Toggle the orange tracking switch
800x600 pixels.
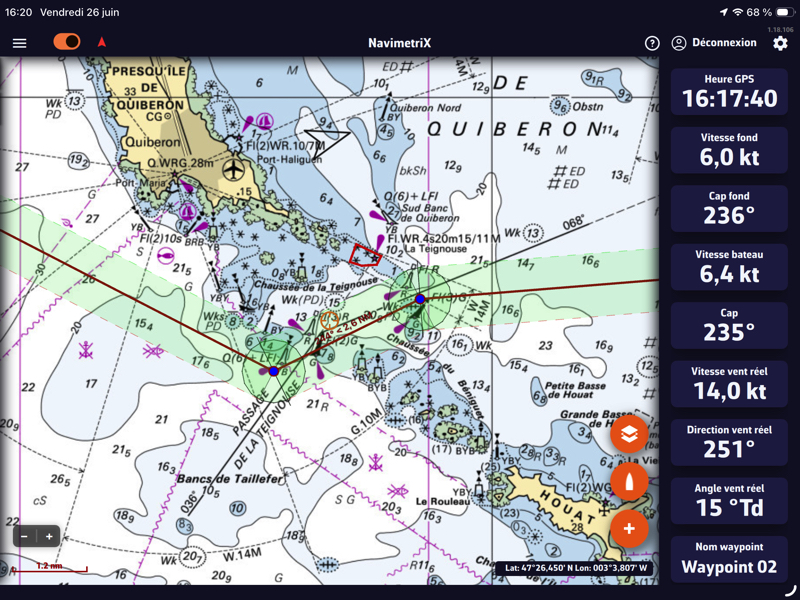coord(67,42)
